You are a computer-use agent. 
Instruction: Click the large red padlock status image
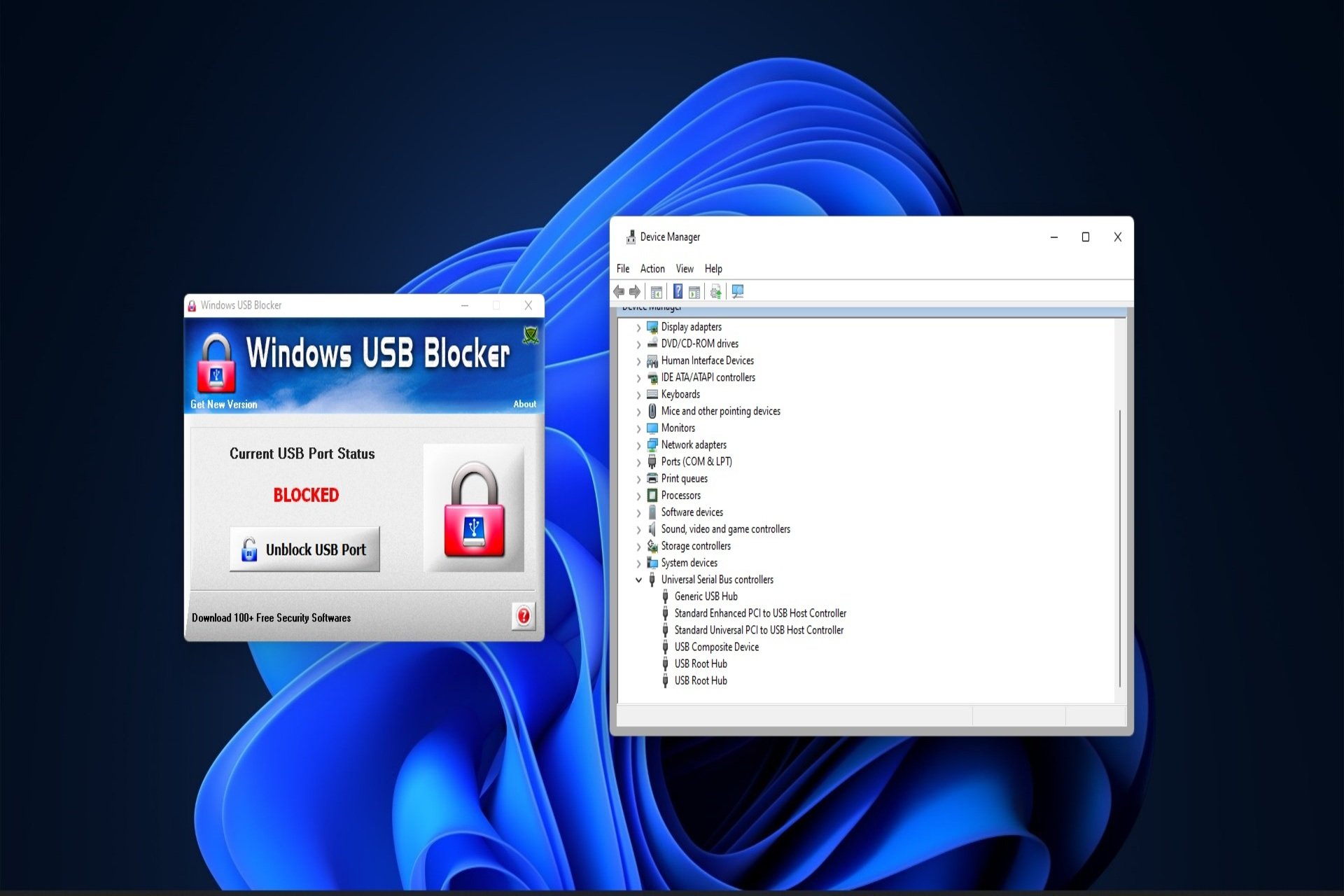[x=474, y=508]
